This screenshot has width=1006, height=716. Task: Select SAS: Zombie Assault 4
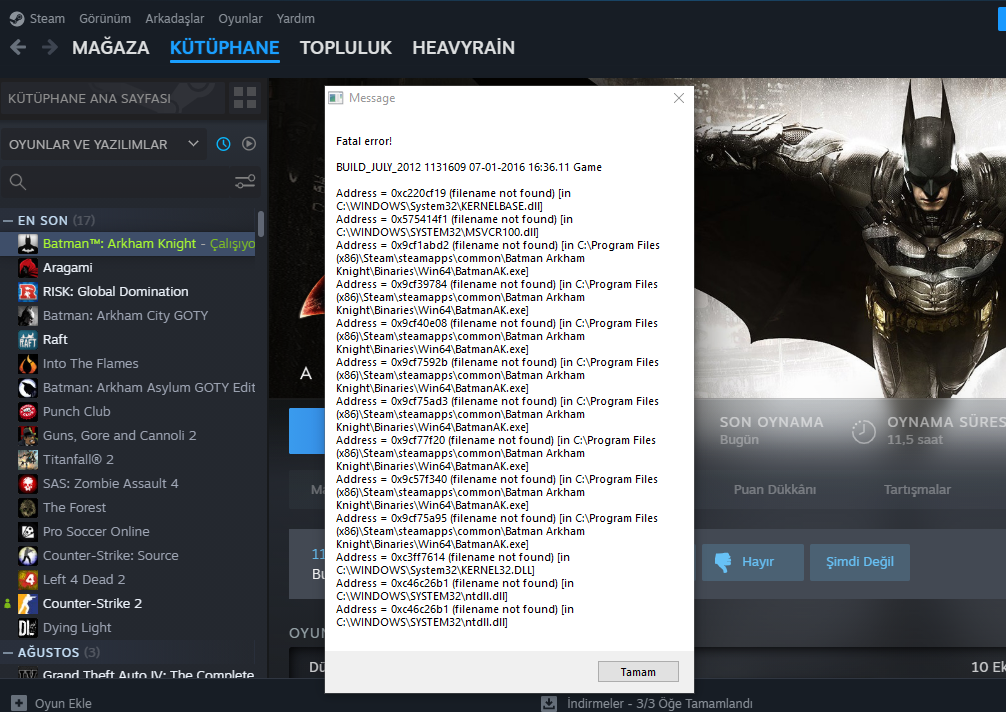[128, 484]
